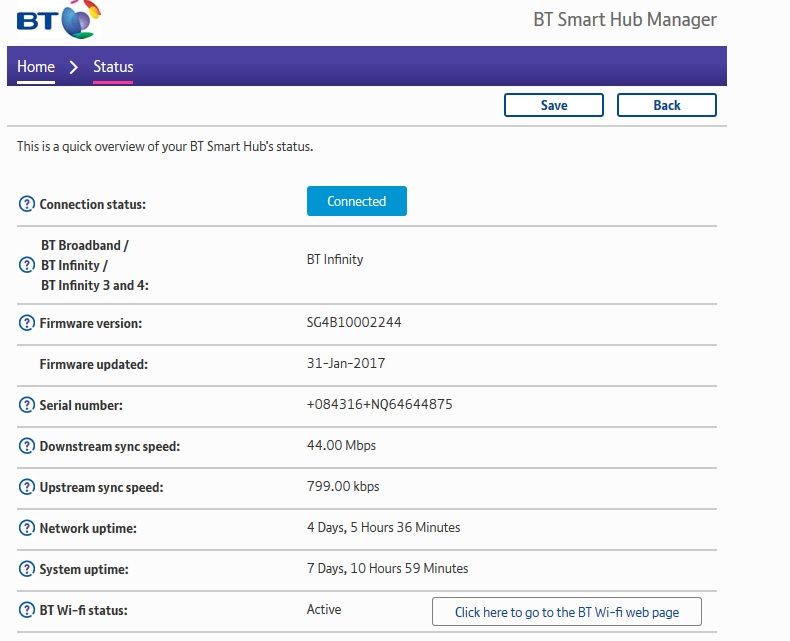Viewport: 790px width, 641px height.
Task: Show help for Serial number
Action: [x=27, y=405]
